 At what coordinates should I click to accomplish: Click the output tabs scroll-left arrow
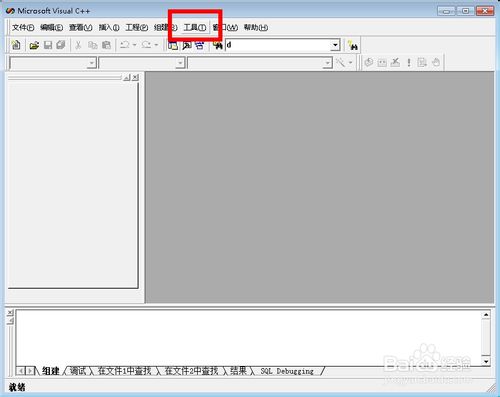coord(21,371)
